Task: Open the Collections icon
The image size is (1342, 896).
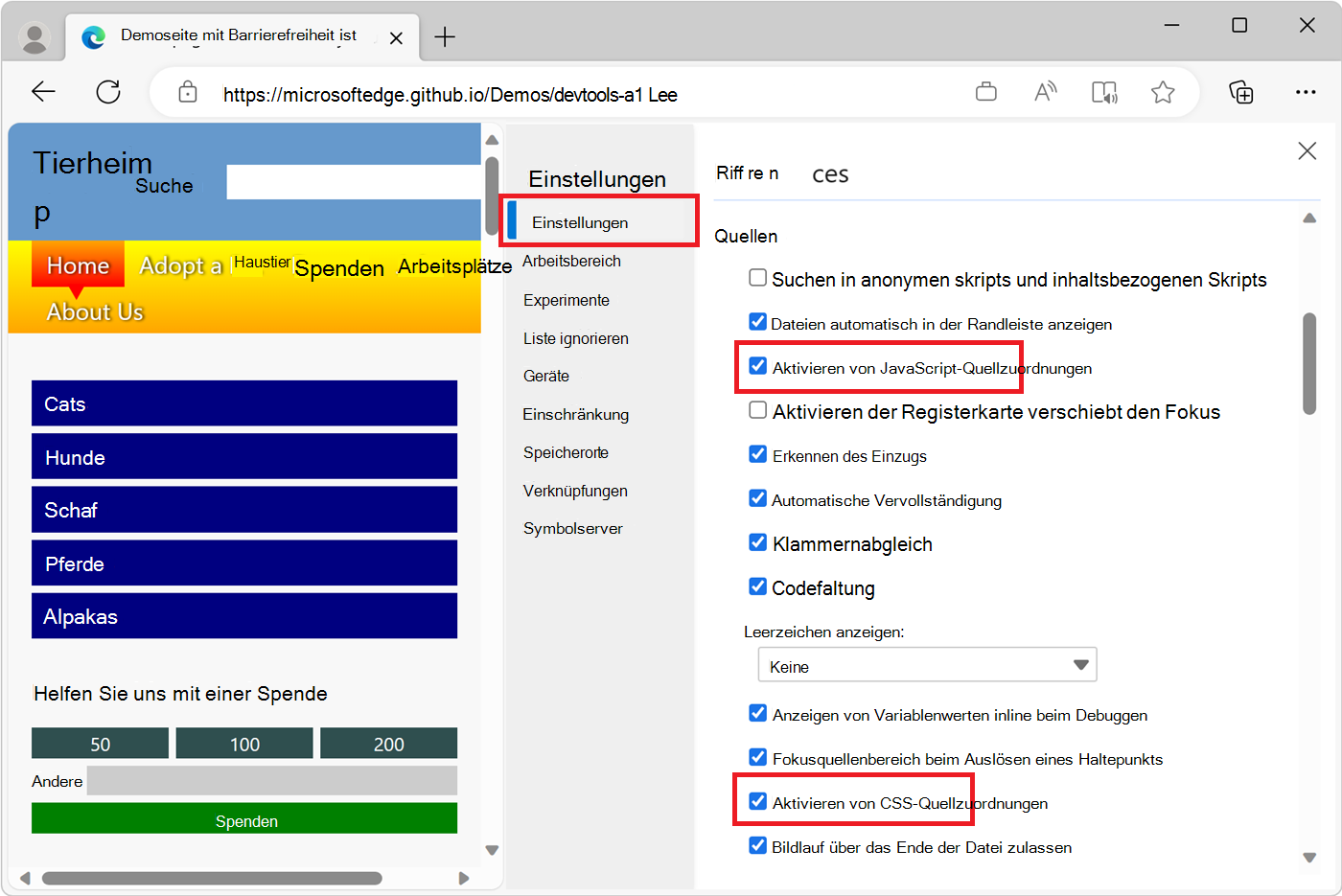Action: (1241, 91)
